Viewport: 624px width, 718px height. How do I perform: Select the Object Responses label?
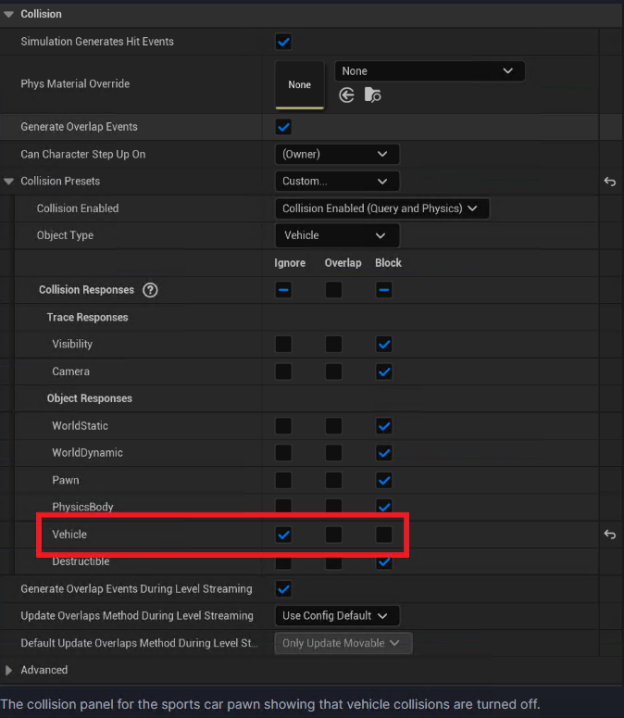point(89,398)
